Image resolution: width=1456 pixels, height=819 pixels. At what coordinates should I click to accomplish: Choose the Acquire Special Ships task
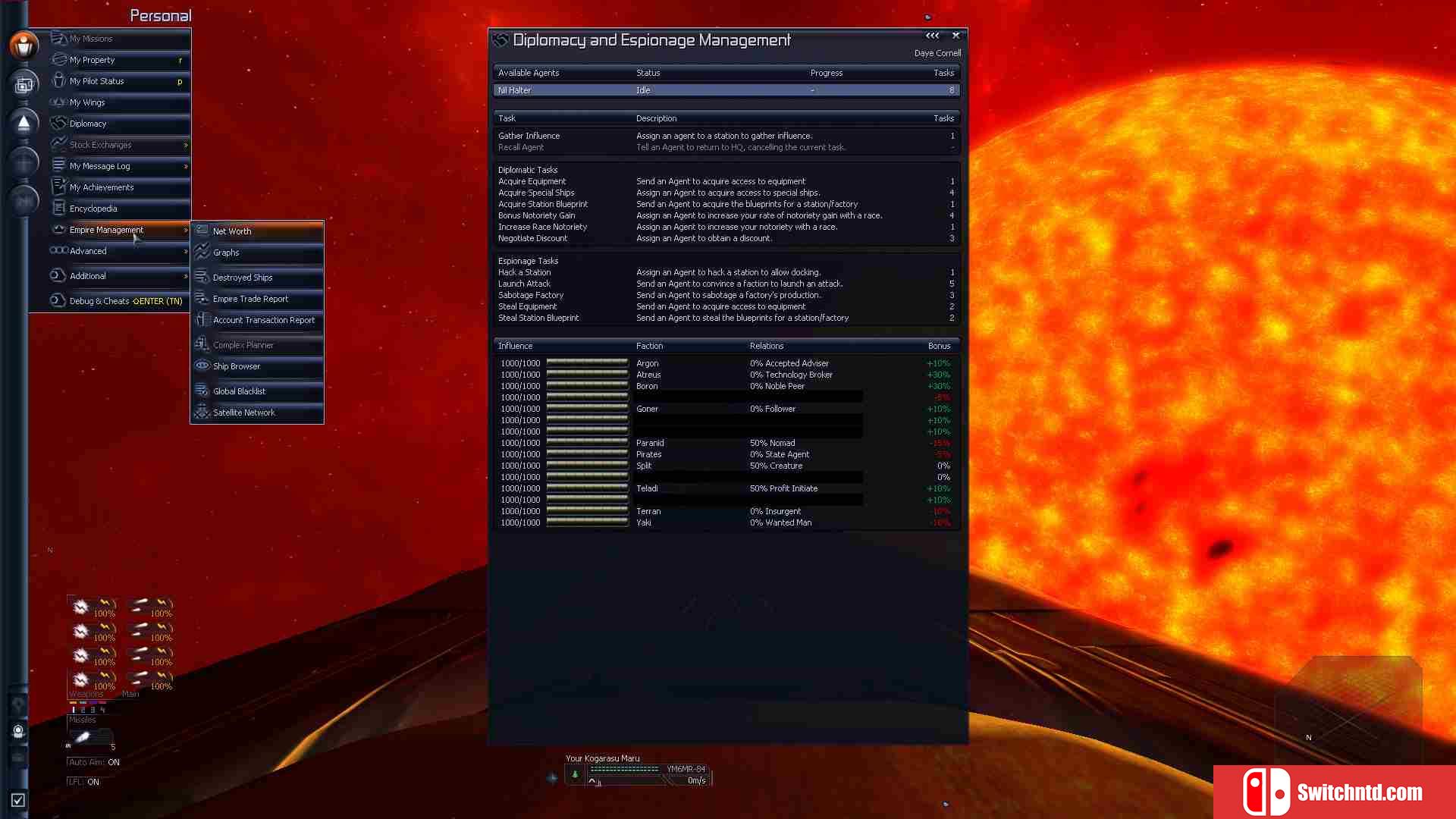click(726, 193)
